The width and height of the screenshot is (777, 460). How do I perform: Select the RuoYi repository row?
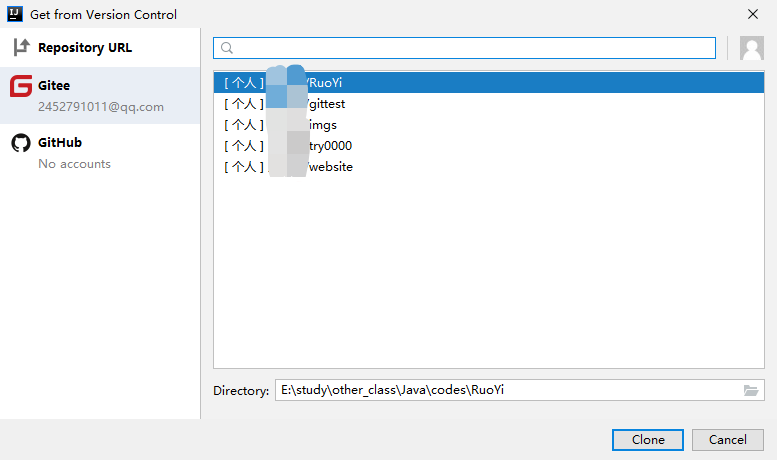click(x=489, y=83)
